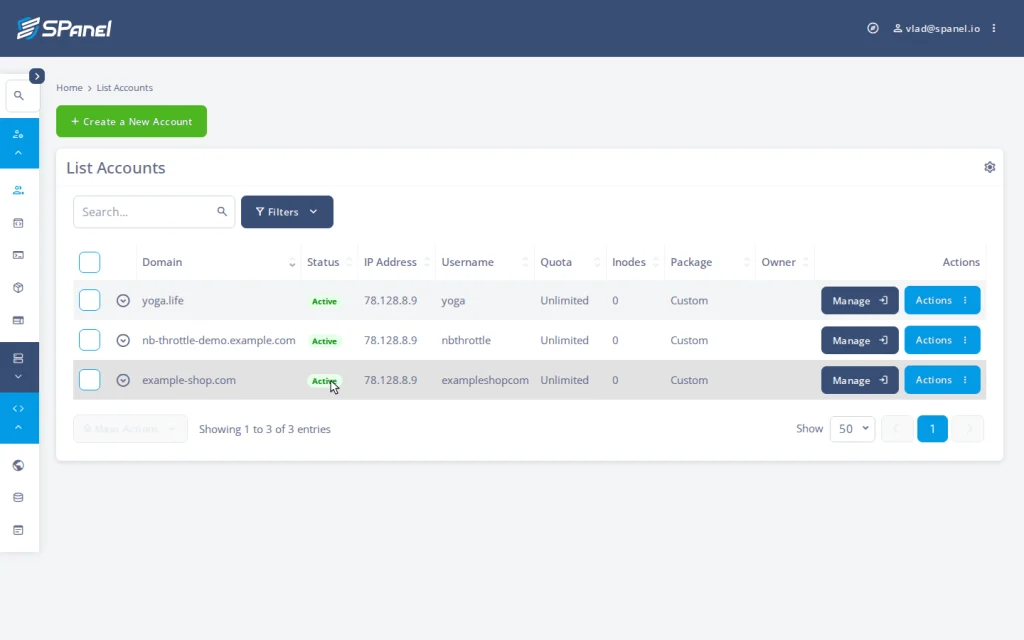Screen dimensions: 1024x640
Task: Open the credit card sidebar icon
Action: pyautogui.click(x=18, y=320)
